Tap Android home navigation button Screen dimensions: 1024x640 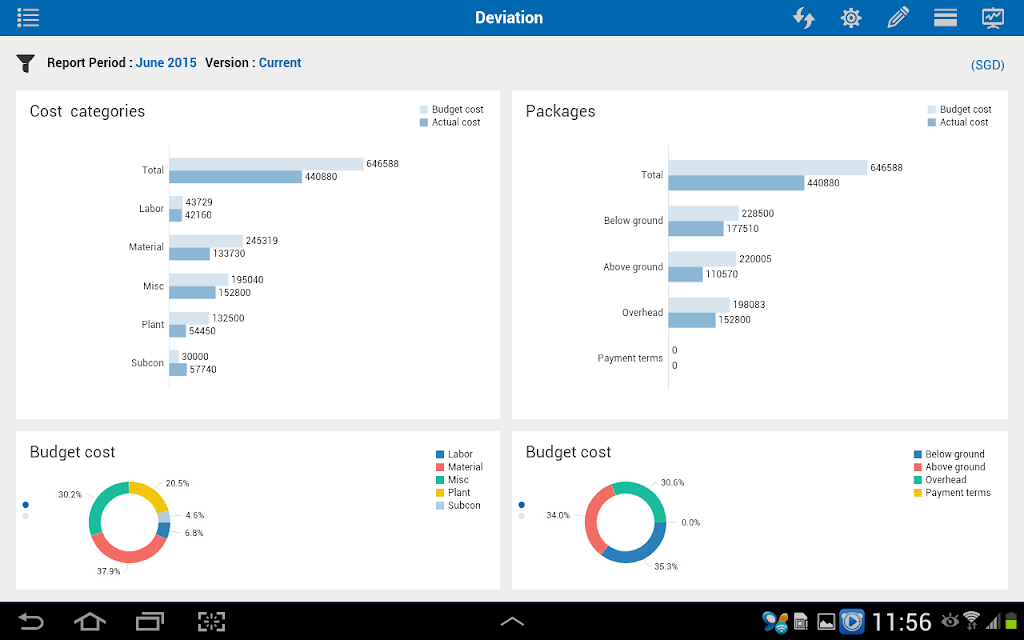pyautogui.click(x=89, y=621)
